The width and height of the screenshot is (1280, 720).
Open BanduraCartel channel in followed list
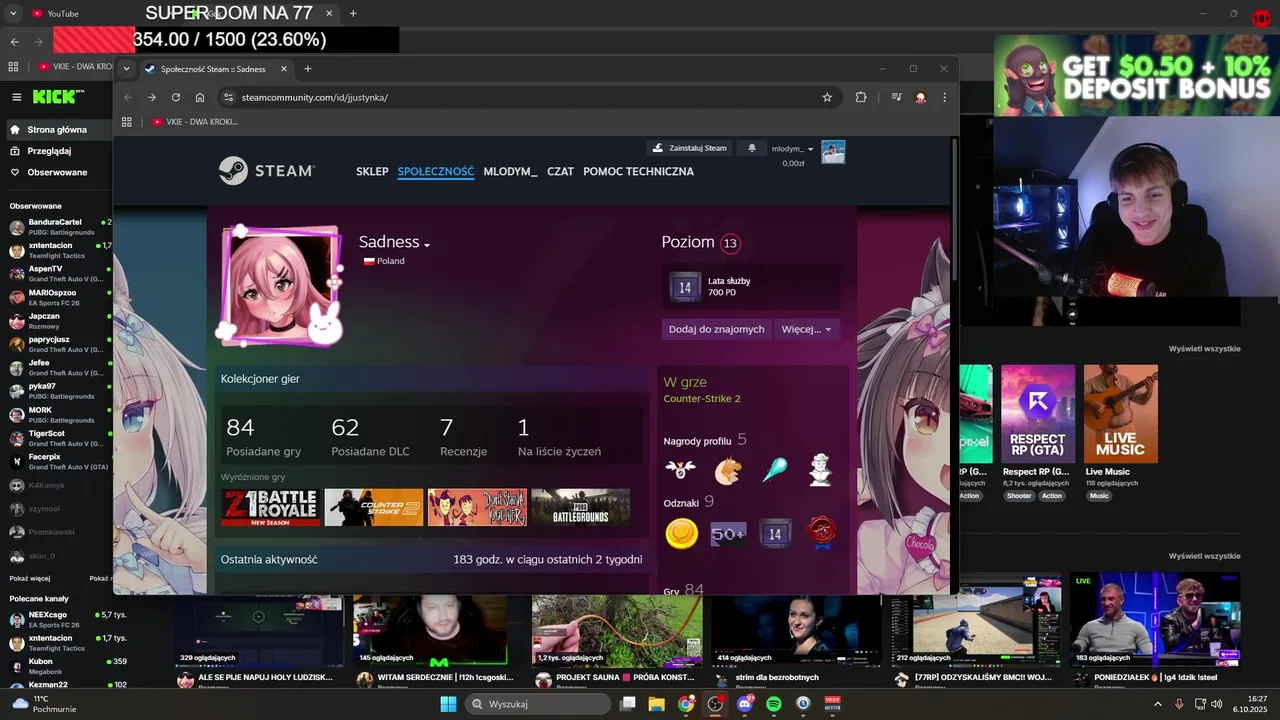[x=58, y=226]
